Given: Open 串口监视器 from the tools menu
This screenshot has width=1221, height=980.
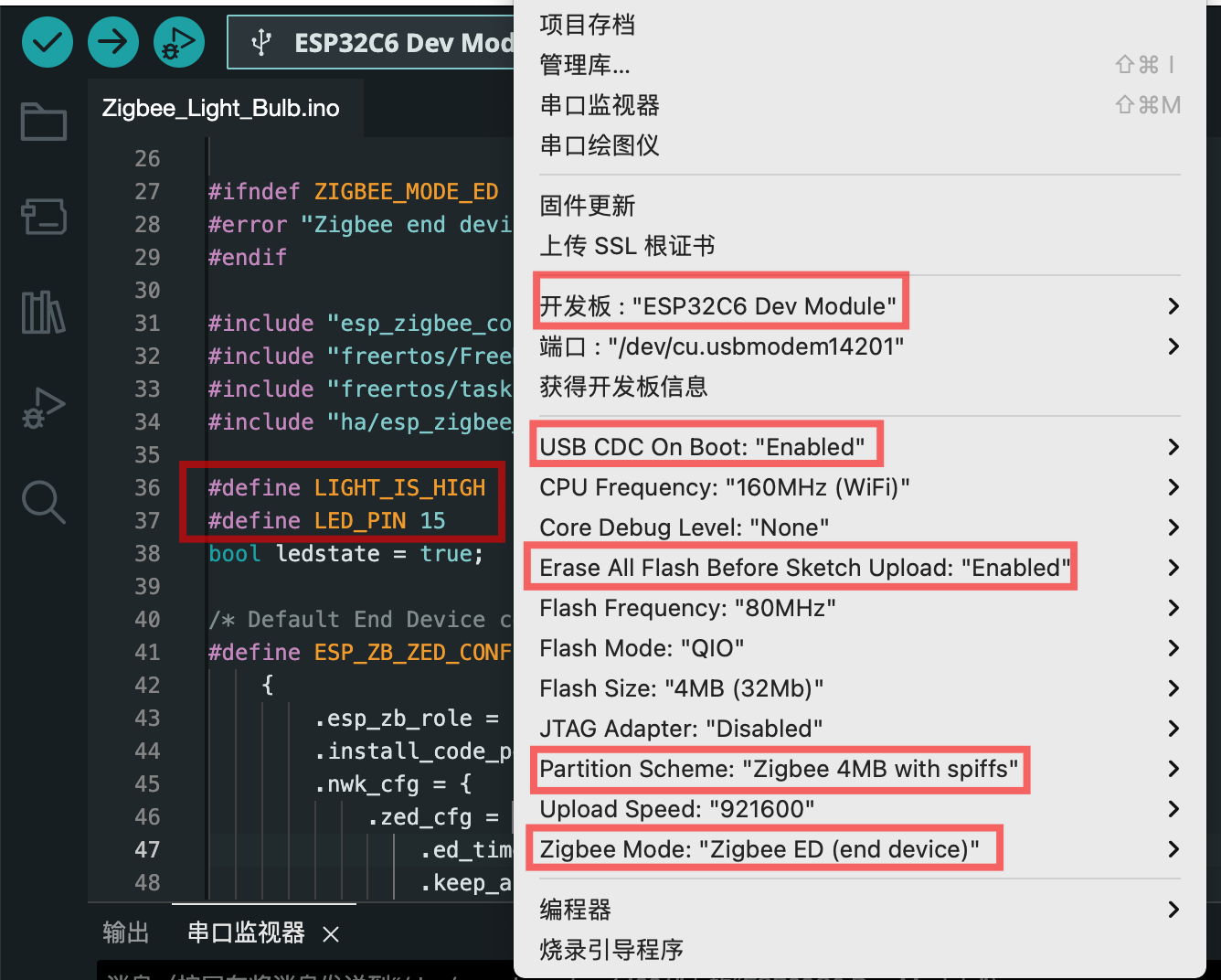Looking at the screenshot, I should (859, 105).
